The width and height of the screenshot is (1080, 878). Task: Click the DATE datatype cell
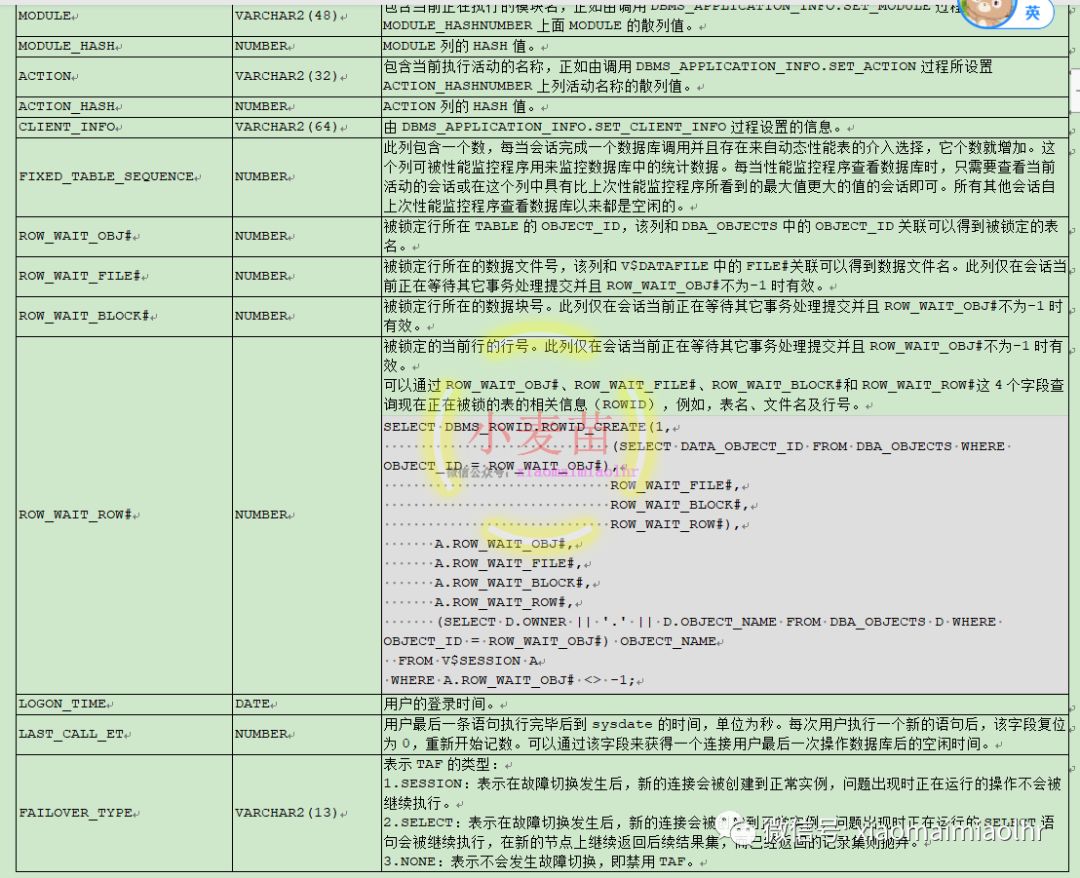pos(307,704)
